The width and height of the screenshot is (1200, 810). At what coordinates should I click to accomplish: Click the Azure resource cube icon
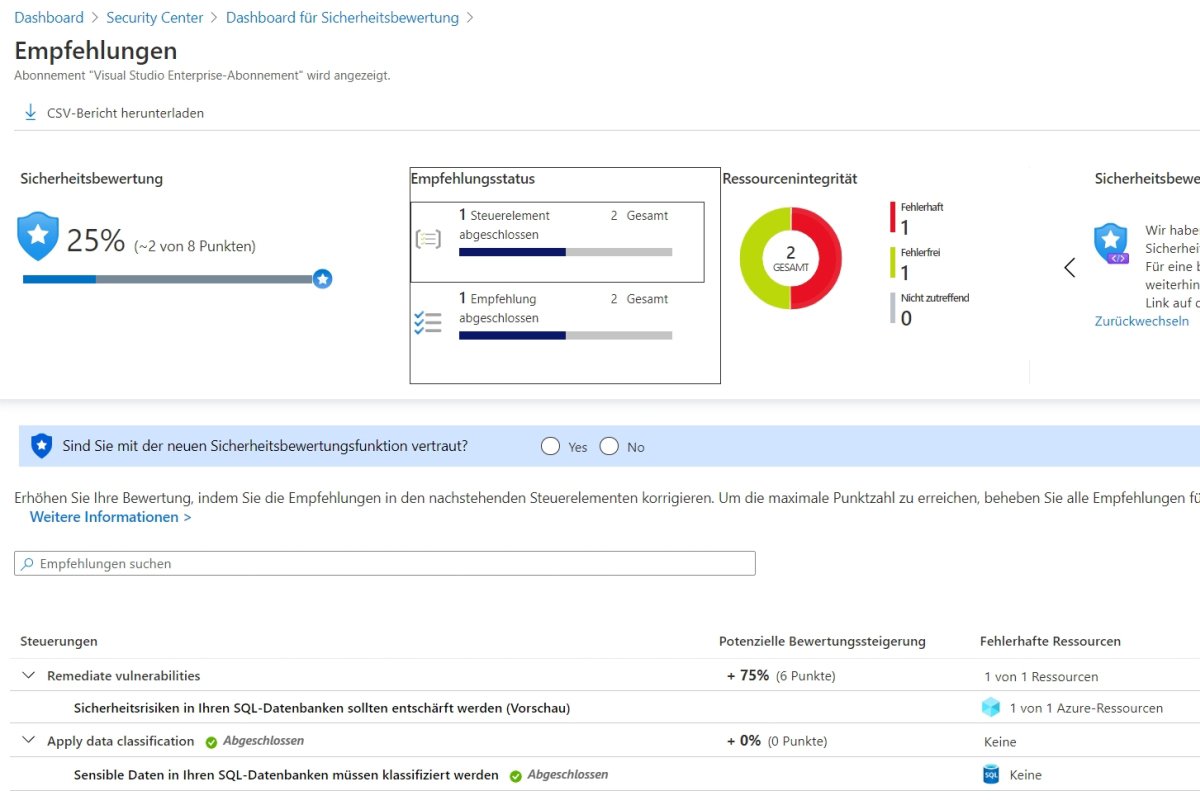(x=991, y=708)
